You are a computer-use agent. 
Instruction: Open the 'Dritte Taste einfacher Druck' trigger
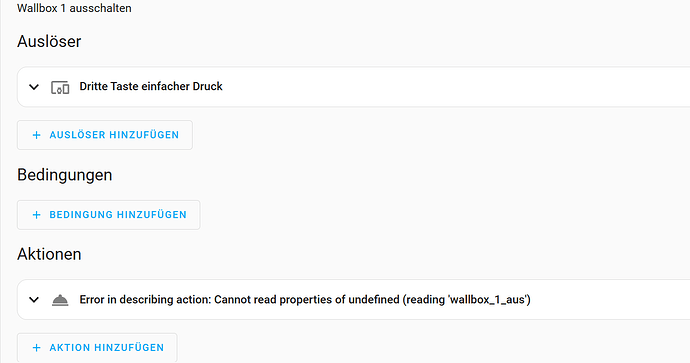[x=151, y=86]
